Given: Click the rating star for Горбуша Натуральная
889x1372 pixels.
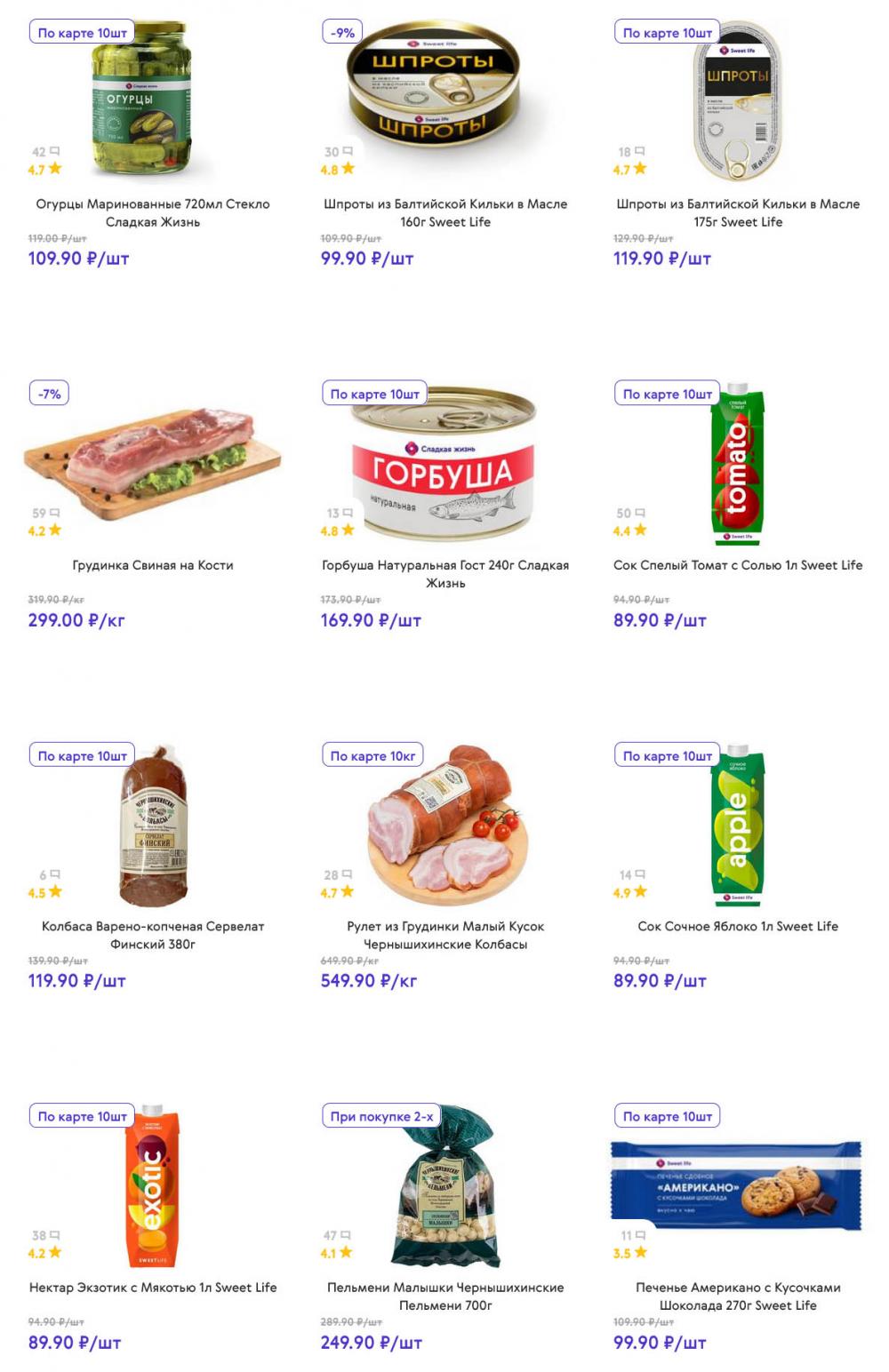Looking at the screenshot, I should pos(348,530).
